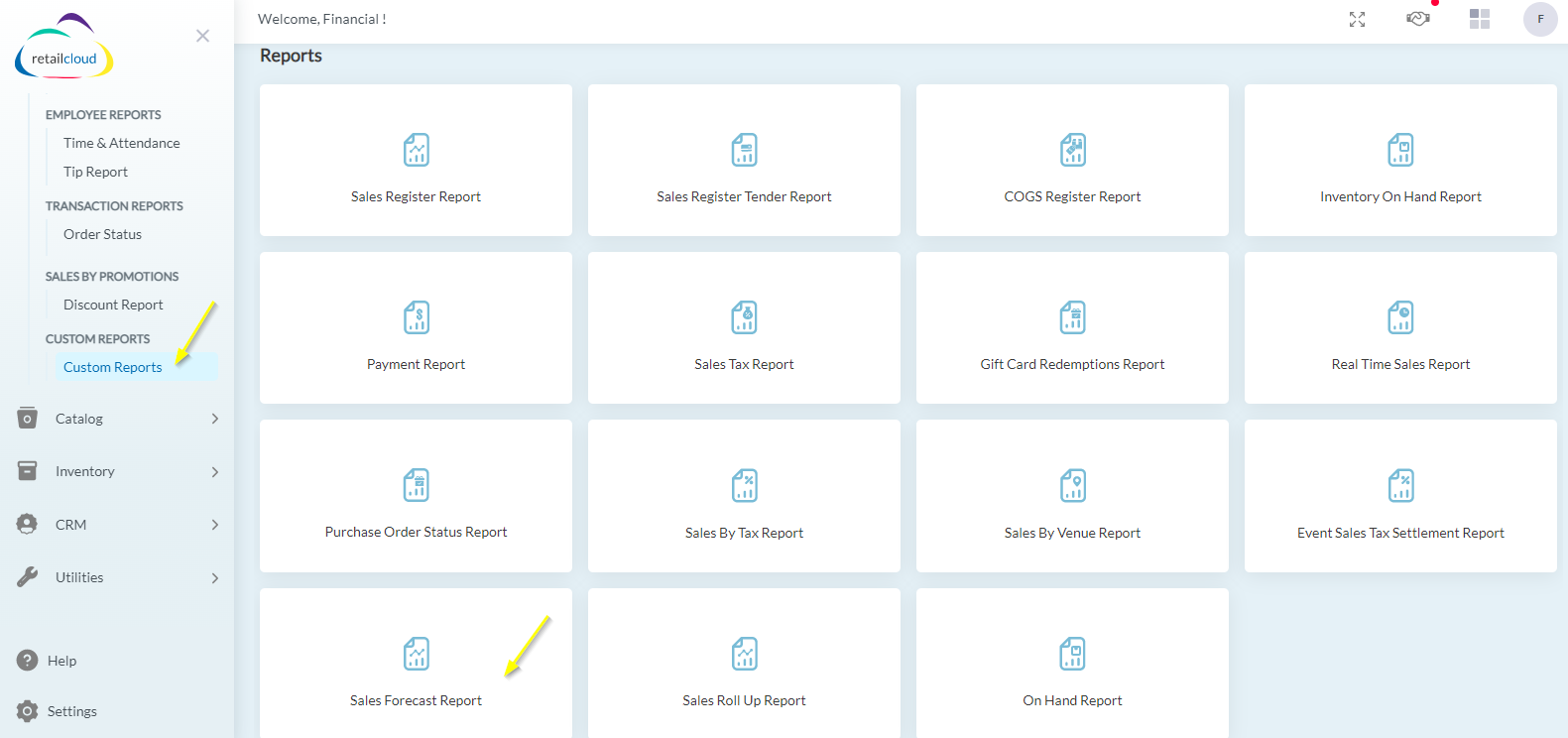1568x738 pixels.
Task: Click the Inventory box icon in sidebar
Action: 28,470
